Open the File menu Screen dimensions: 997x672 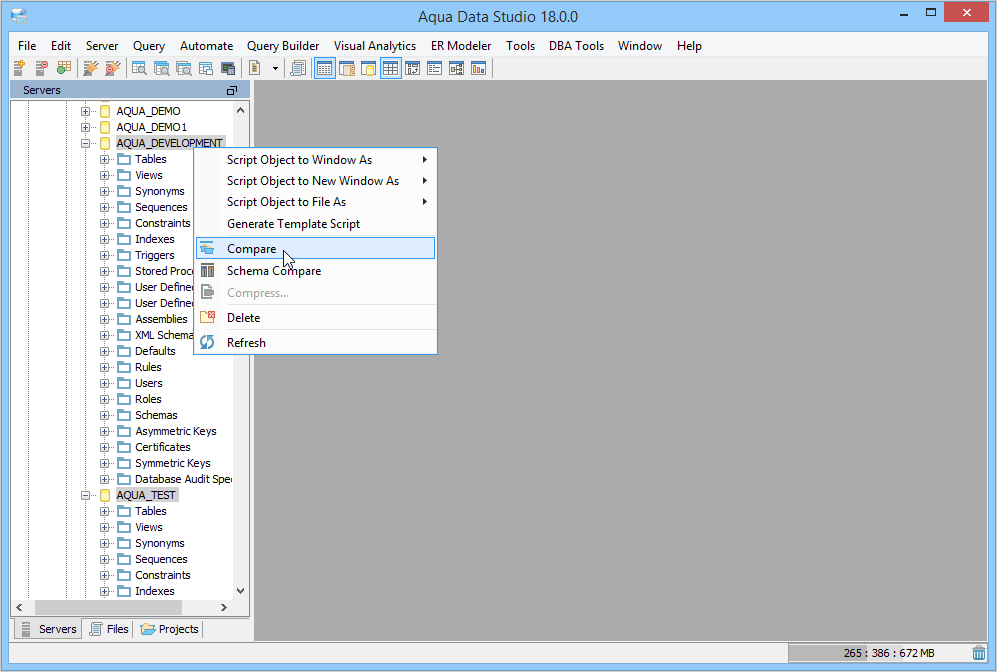point(27,46)
